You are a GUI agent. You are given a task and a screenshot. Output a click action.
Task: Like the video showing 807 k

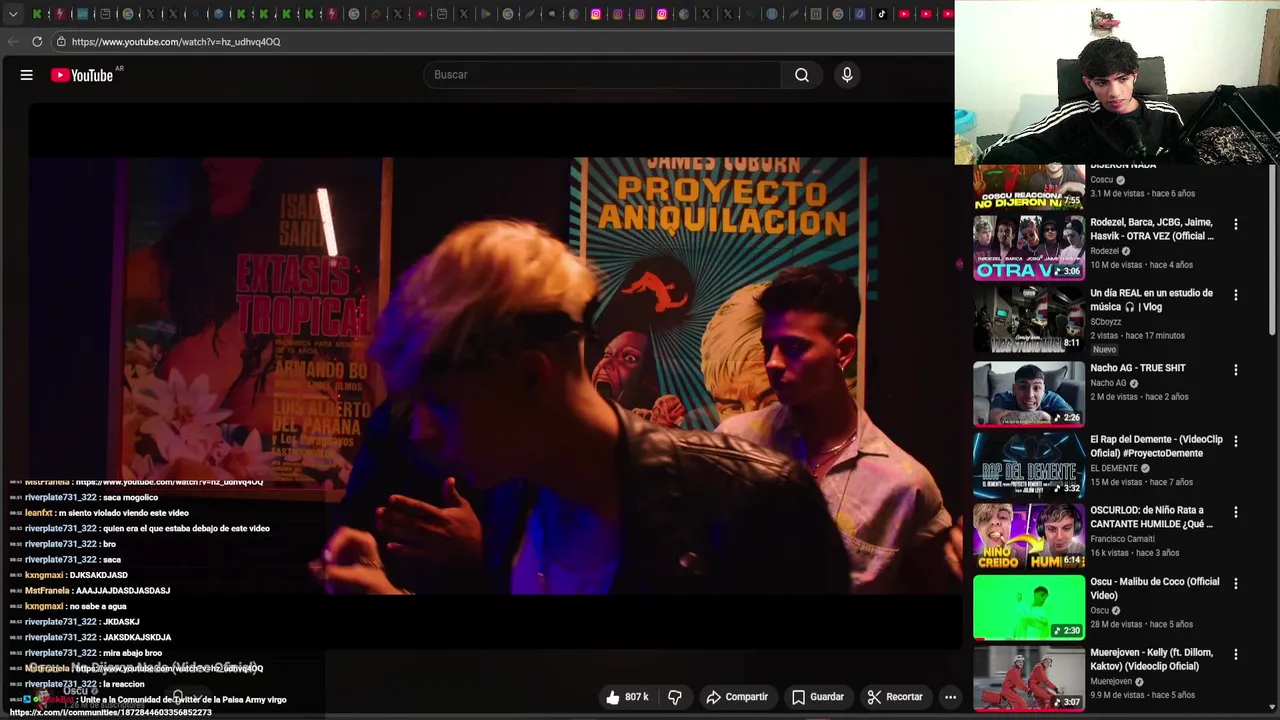click(x=627, y=697)
